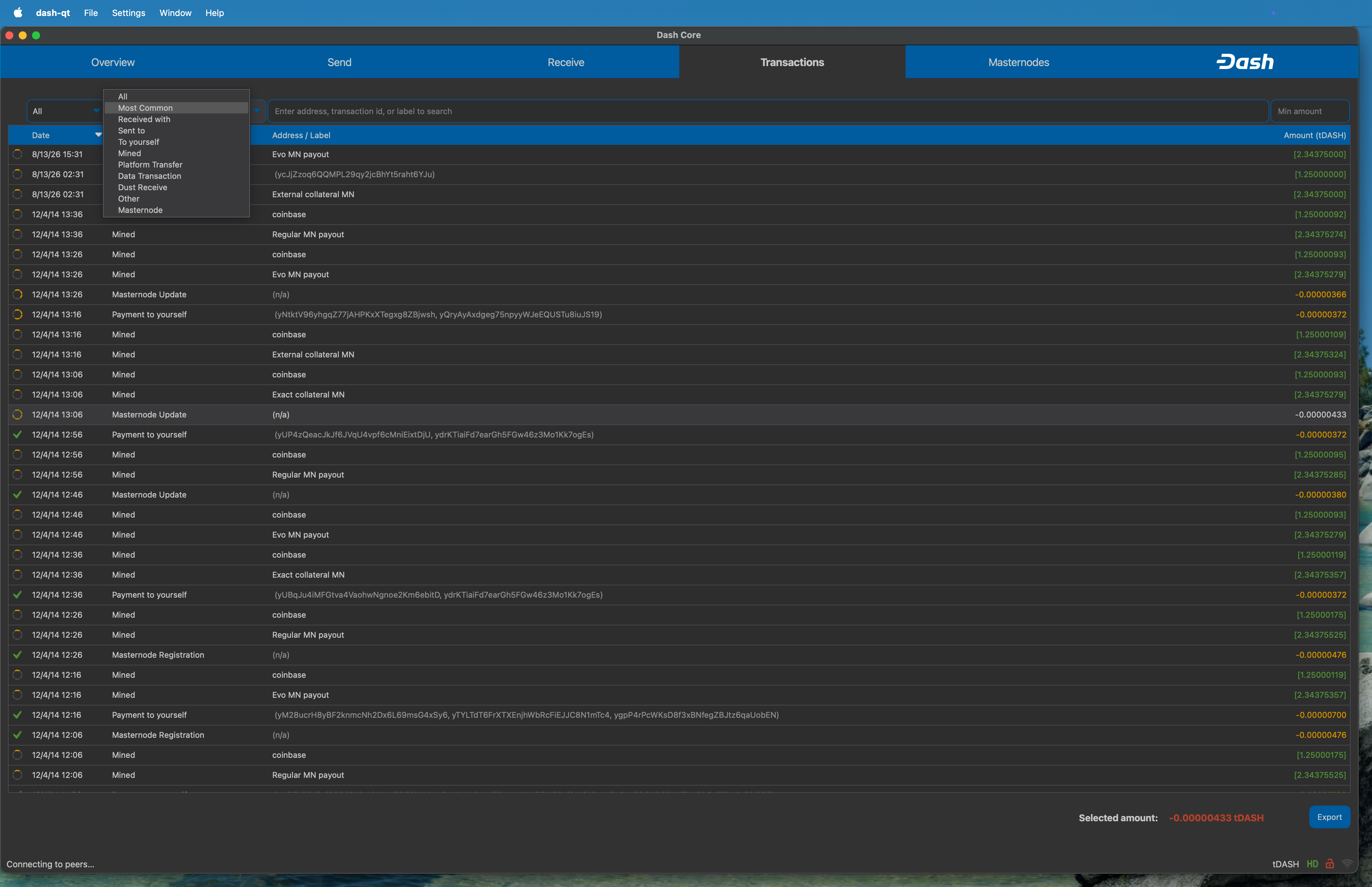Click status icon of 12/4/14 13:06 Masternode Update
The height and width of the screenshot is (887, 1372).
(18, 415)
